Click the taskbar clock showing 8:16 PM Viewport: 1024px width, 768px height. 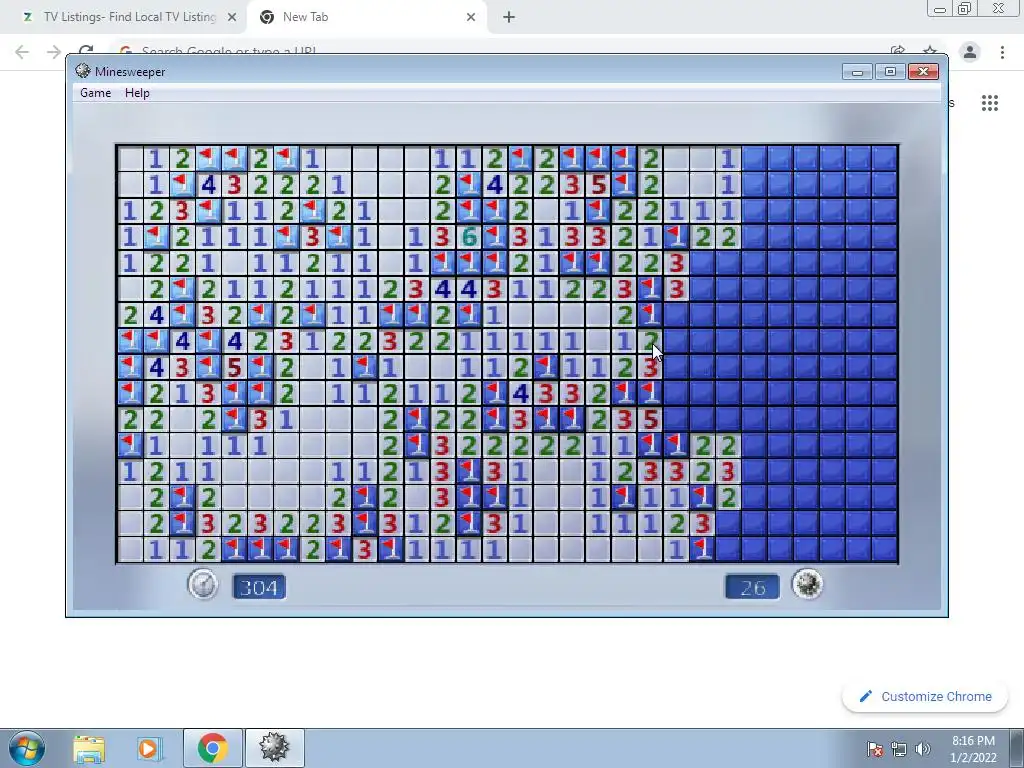[x=973, y=749]
